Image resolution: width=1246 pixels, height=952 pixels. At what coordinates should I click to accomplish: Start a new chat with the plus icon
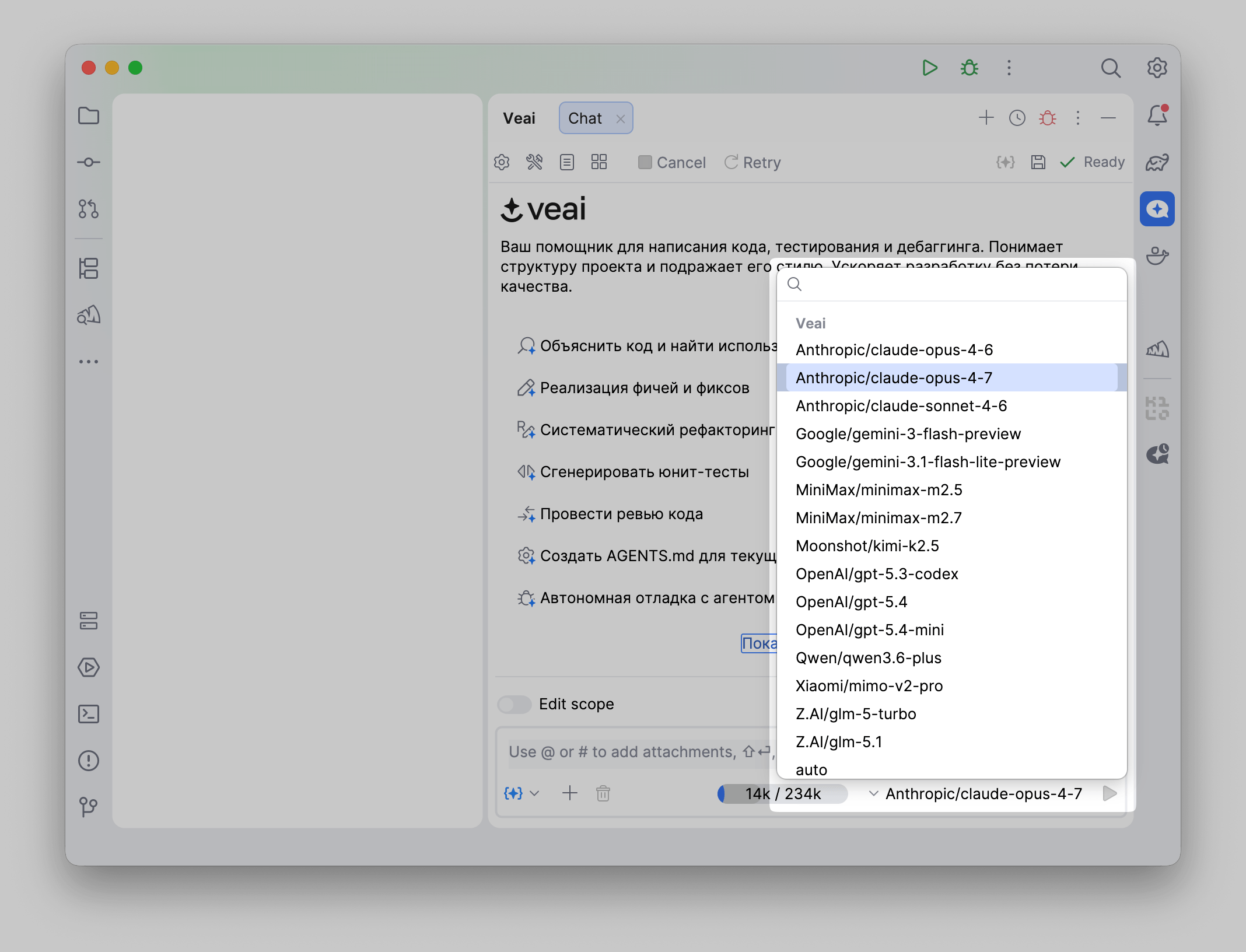(x=986, y=117)
